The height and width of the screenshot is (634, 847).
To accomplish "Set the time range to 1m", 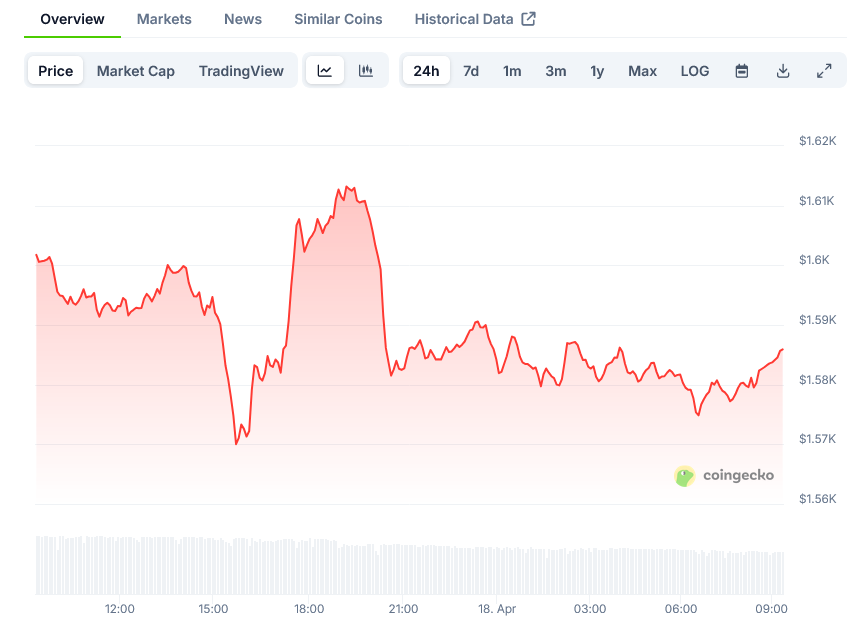I will tap(512, 71).
